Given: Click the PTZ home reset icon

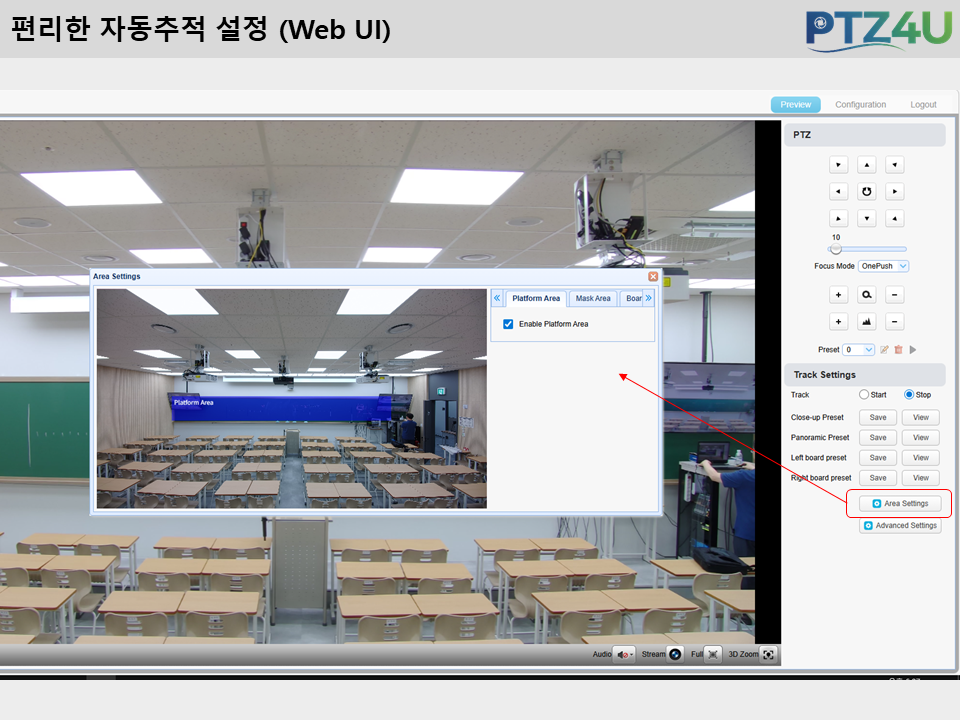Looking at the screenshot, I should (x=866, y=192).
